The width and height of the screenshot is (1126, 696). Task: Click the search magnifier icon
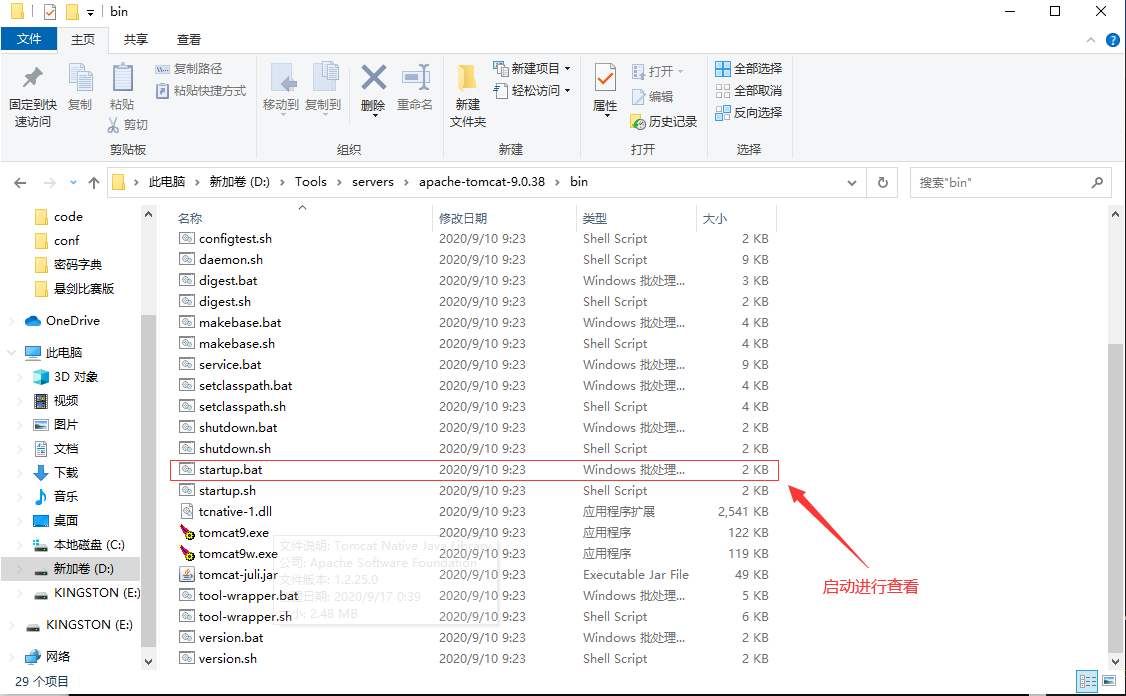(x=1097, y=182)
